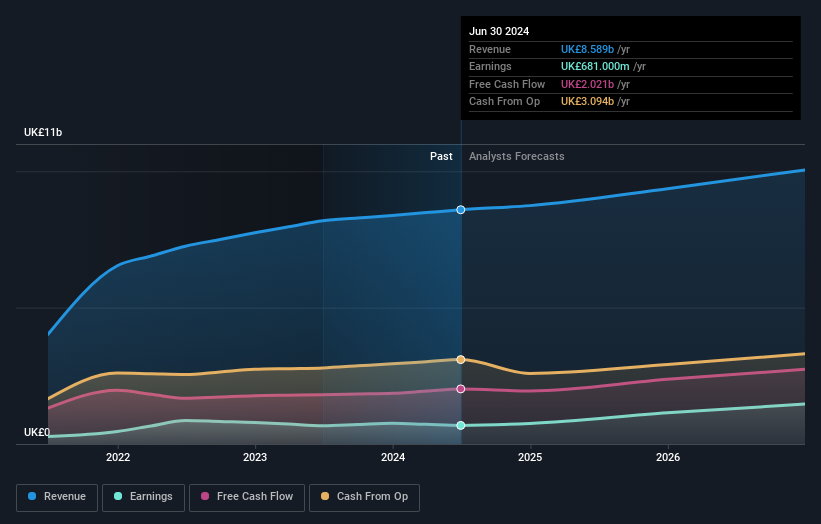The height and width of the screenshot is (524, 821).
Task: Toggle the Free Cash Flow legend button
Action: pyautogui.click(x=247, y=497)
